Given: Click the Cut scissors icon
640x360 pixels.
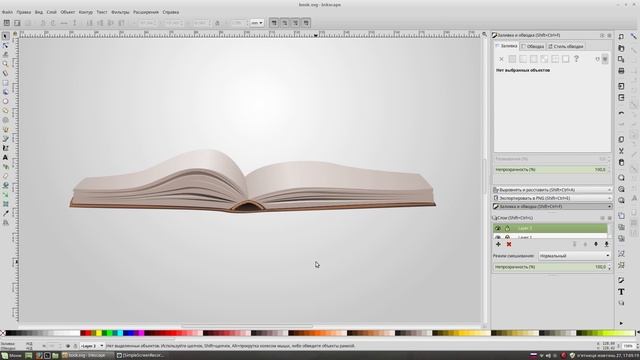Looking at the screenshot, I should [x=621, y=151].
